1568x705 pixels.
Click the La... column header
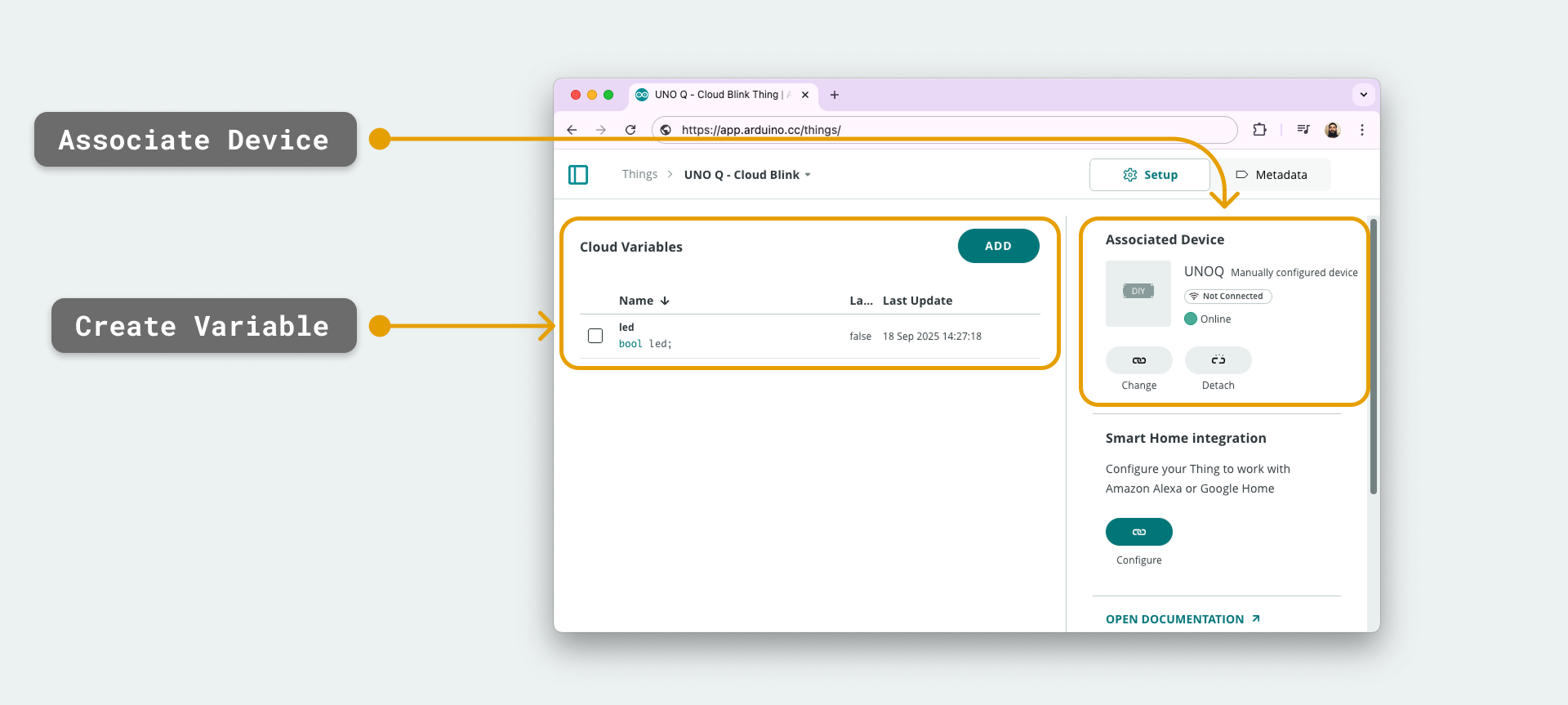(861, 301)
